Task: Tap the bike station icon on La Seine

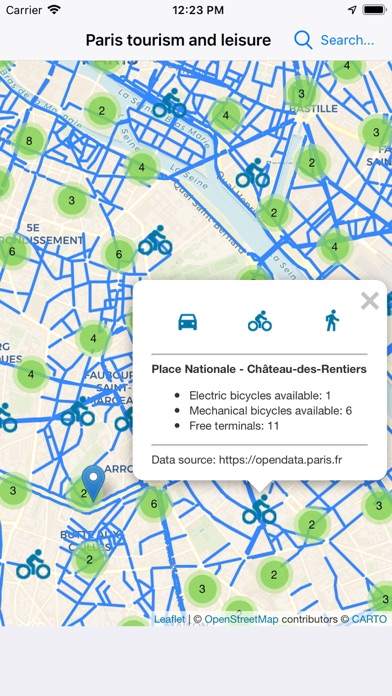Action: [169, 103]
